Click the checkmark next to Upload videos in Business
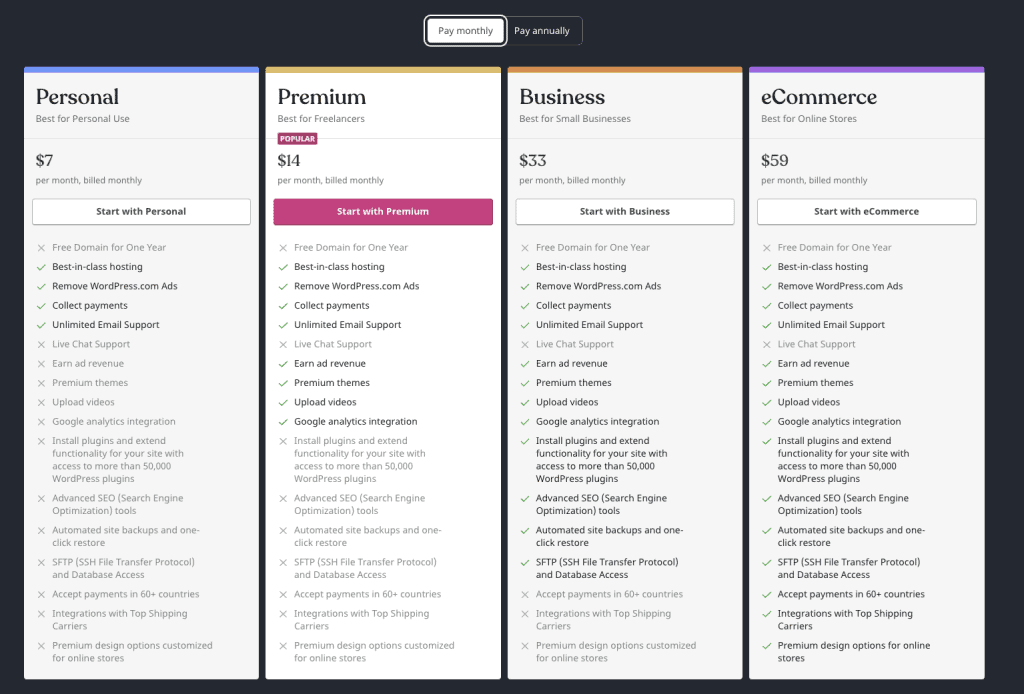 coord(524,402)
